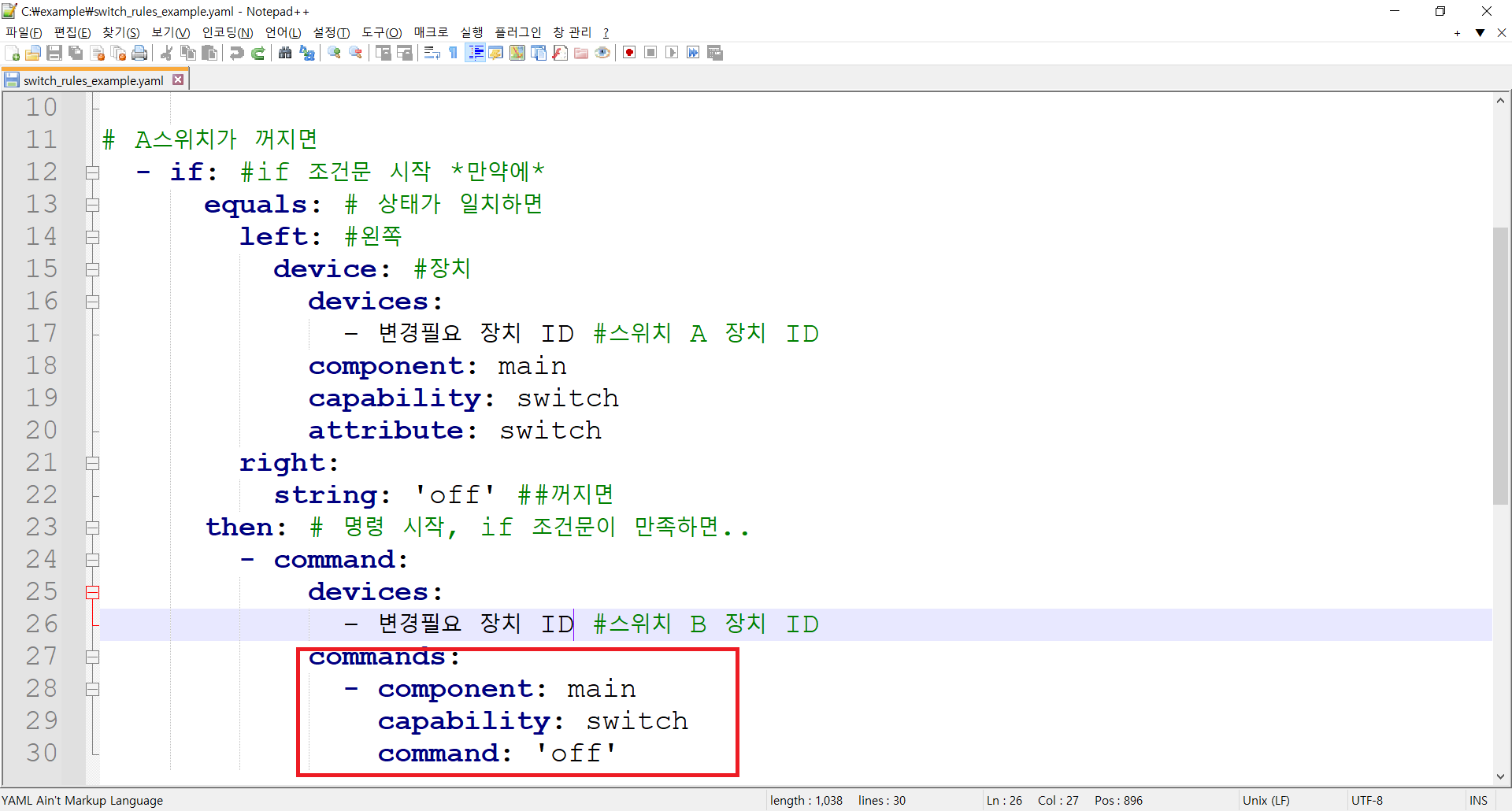
Task: Click the Paste toolbar icon
Action: pyautogui.click(x=209, y=53)
